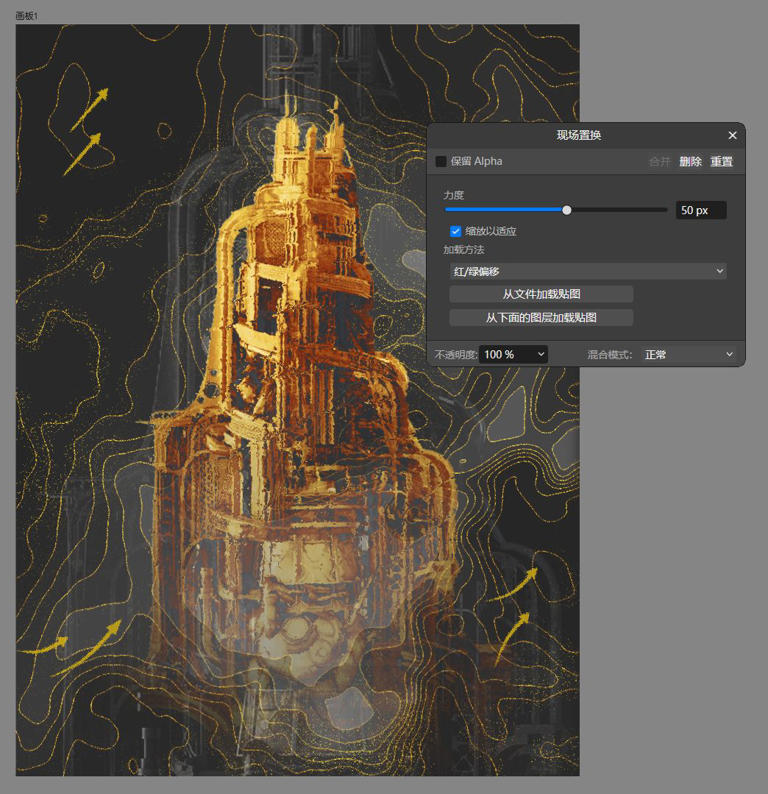Open the 混合模式 正常 dropdown
This screenshot has height=794, width=768.
(688, 354)
